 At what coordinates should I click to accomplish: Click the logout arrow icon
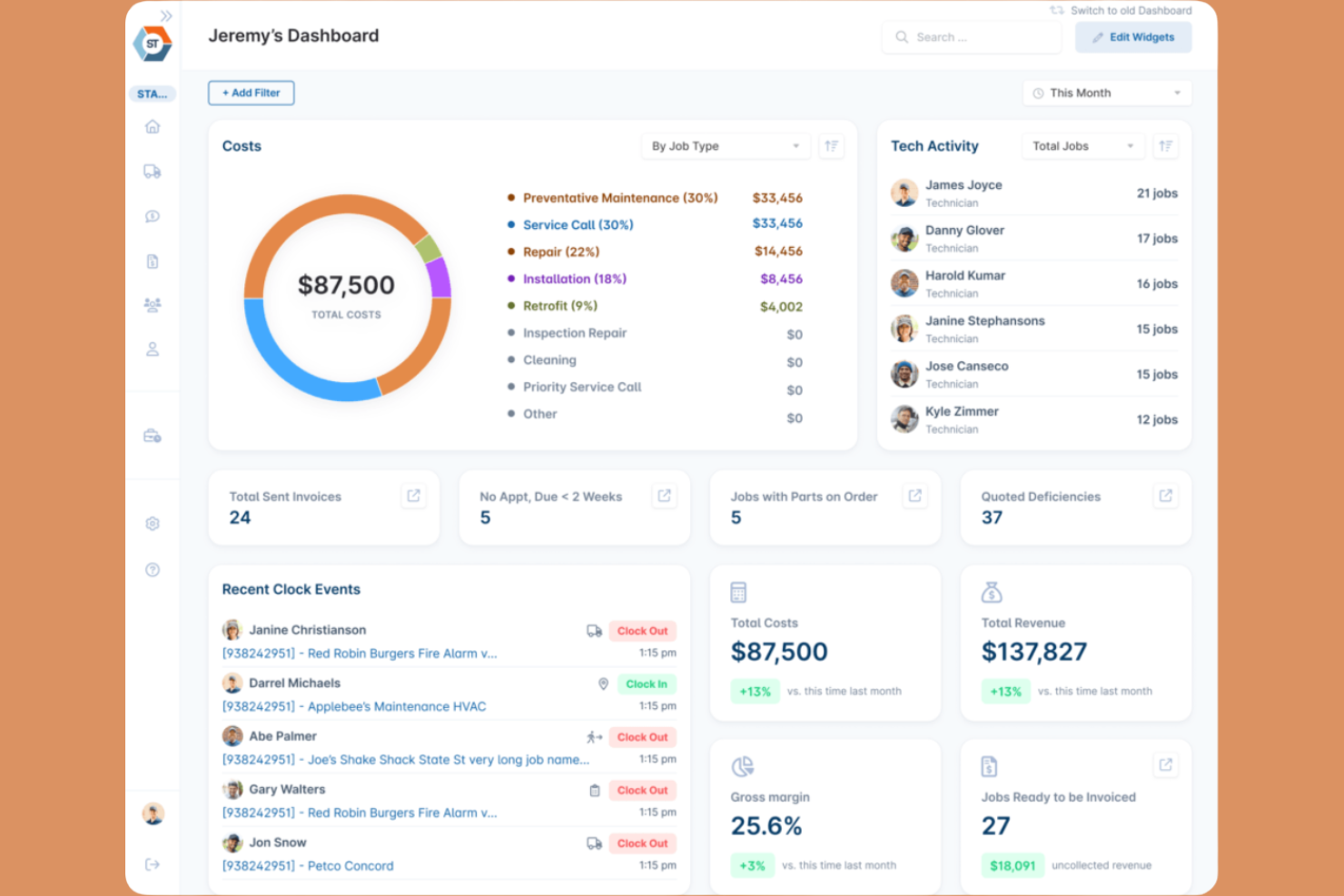click(x=153, y=864)
